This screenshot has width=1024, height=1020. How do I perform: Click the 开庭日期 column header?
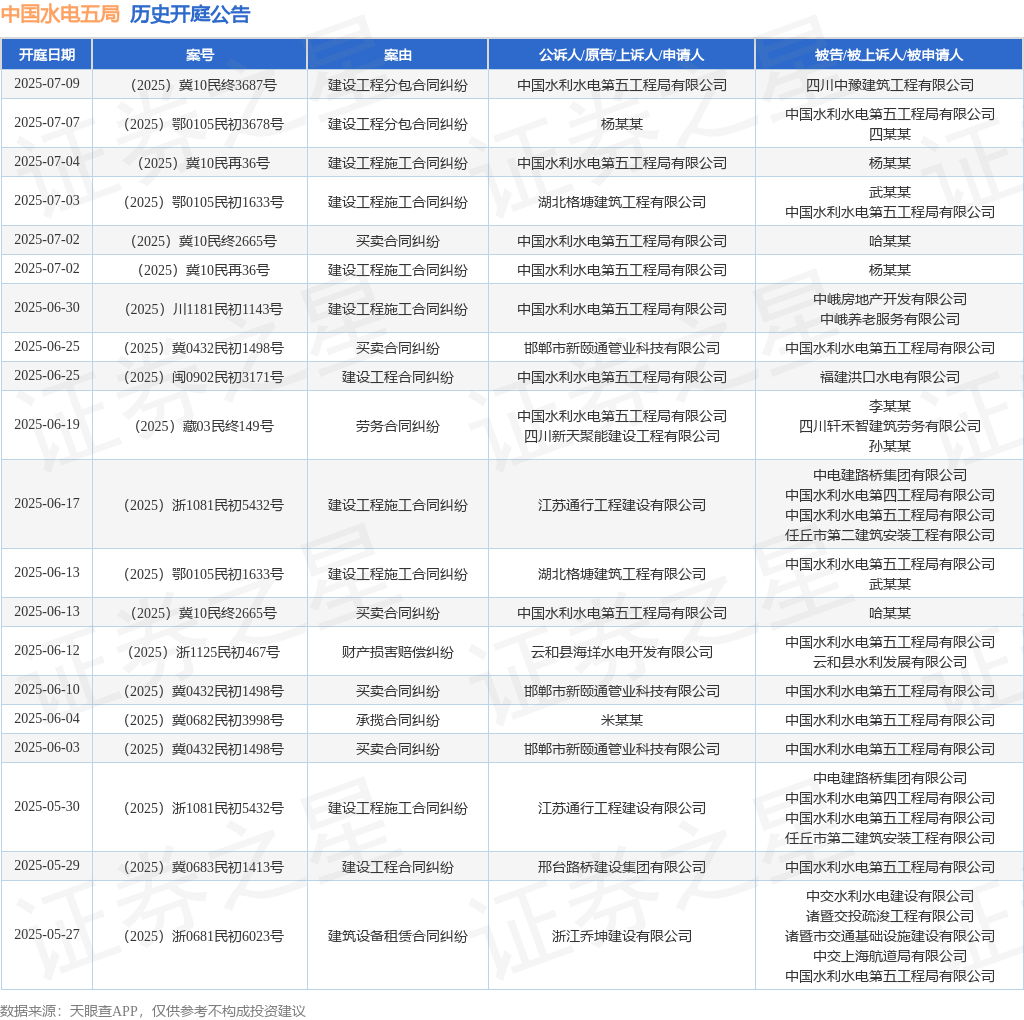tap(46, 55)
